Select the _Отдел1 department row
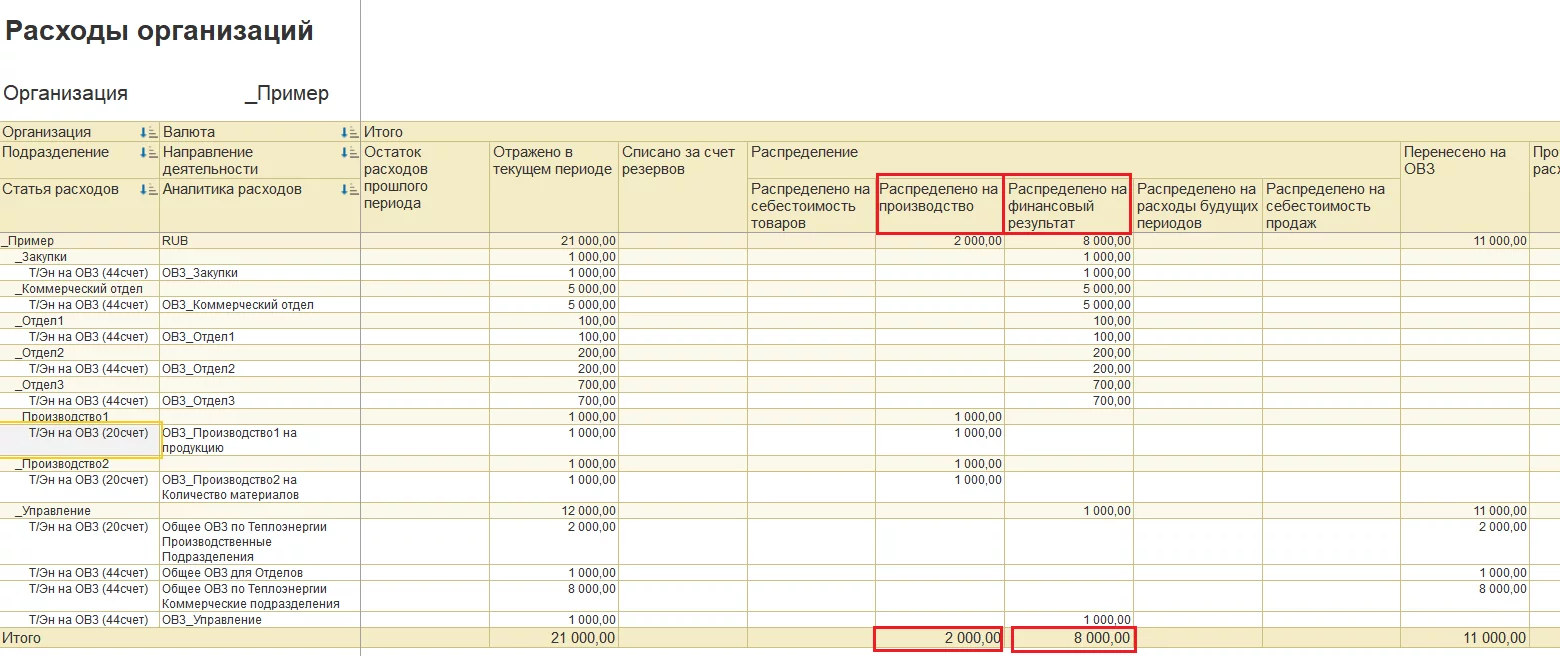 80,321
